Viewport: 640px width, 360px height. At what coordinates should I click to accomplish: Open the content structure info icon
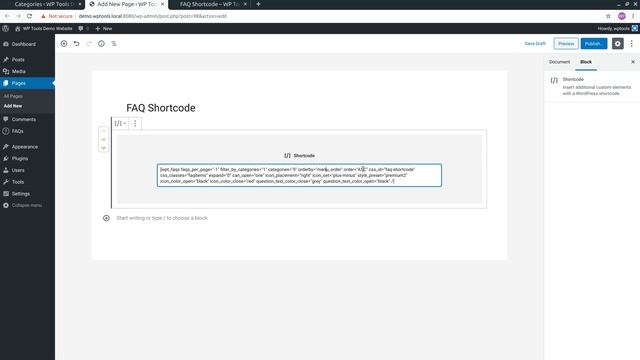(101, 44)
